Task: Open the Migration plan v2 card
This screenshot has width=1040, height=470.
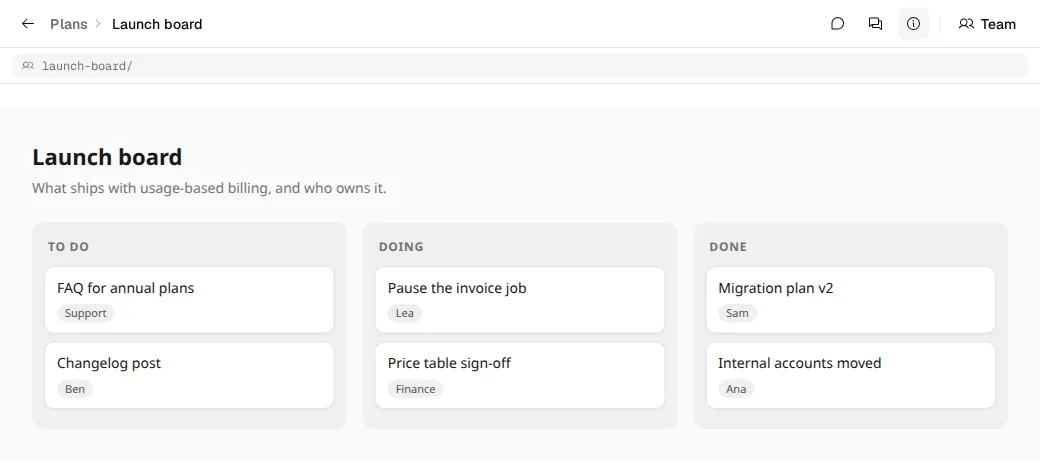Action: (x=850, y=300)
